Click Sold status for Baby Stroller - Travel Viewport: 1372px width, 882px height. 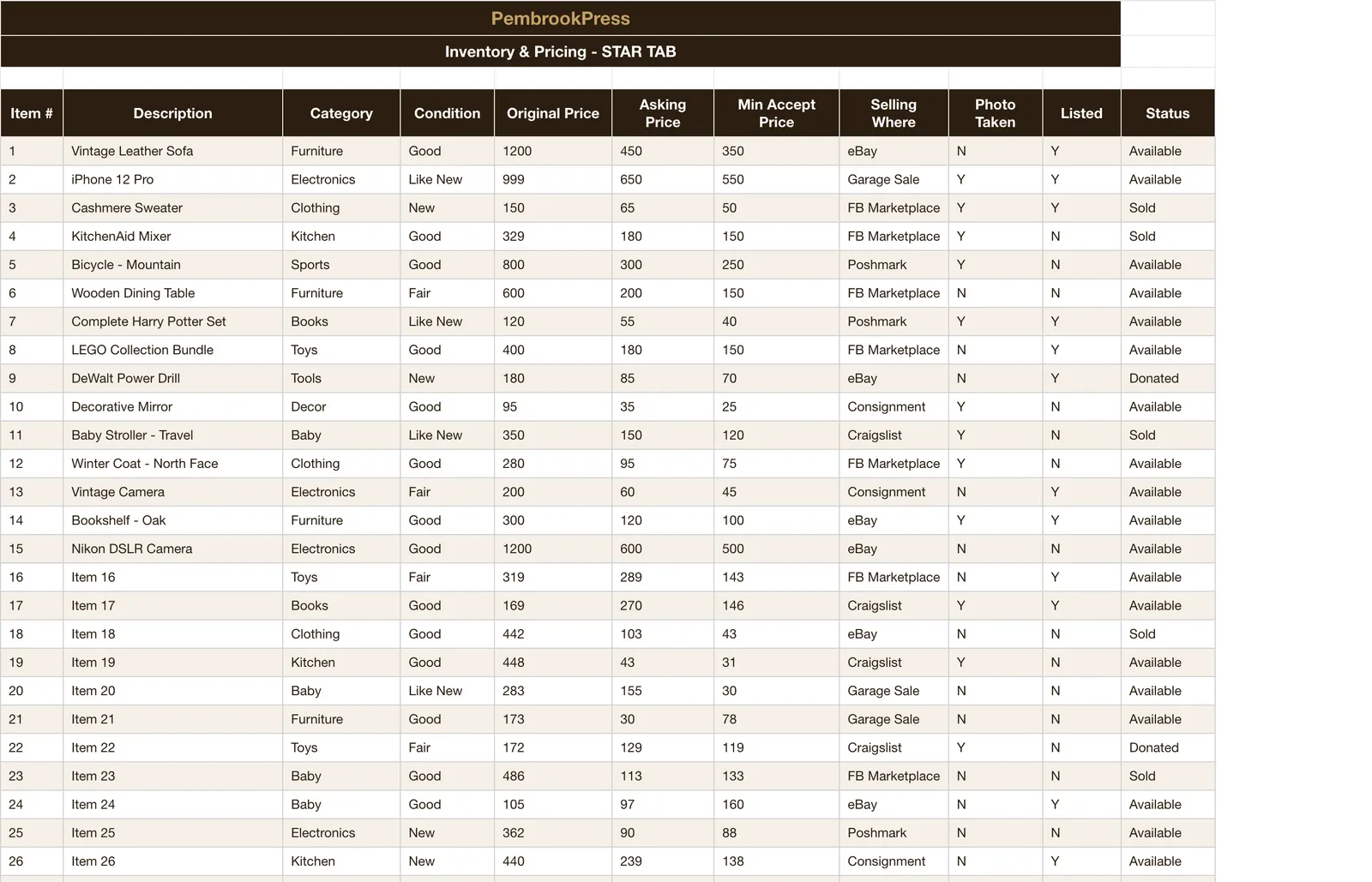pos(1168,435)
